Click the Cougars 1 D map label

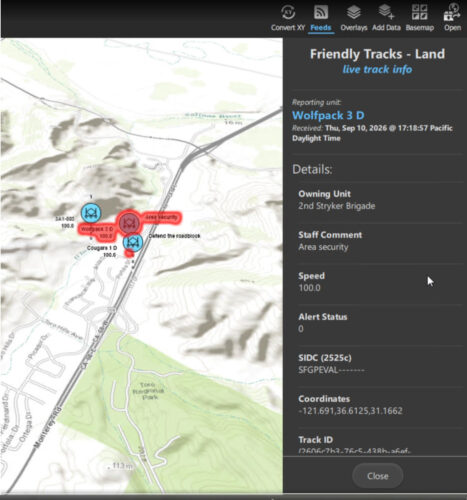click(102, 248)
